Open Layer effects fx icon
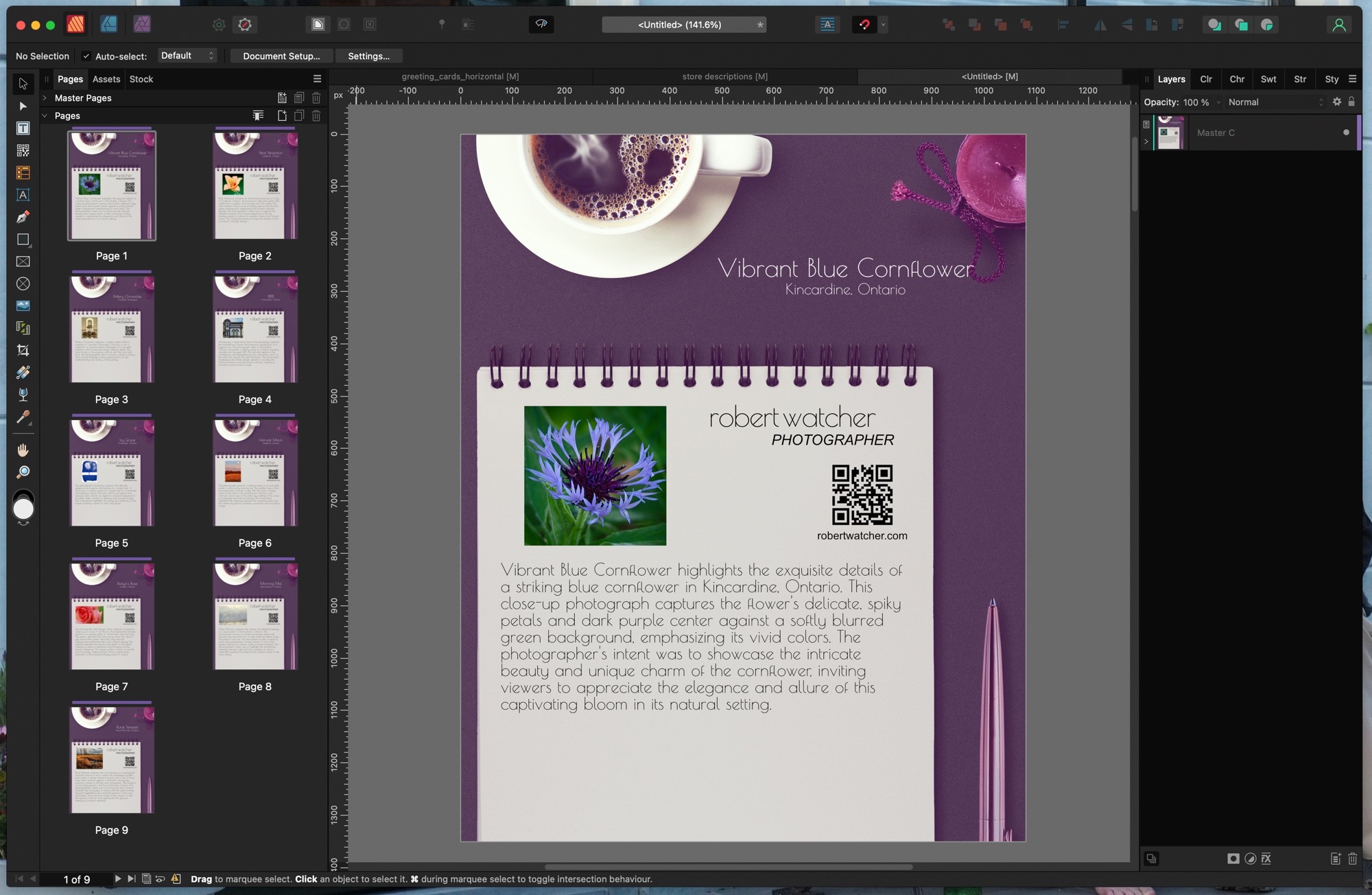 1266,859
